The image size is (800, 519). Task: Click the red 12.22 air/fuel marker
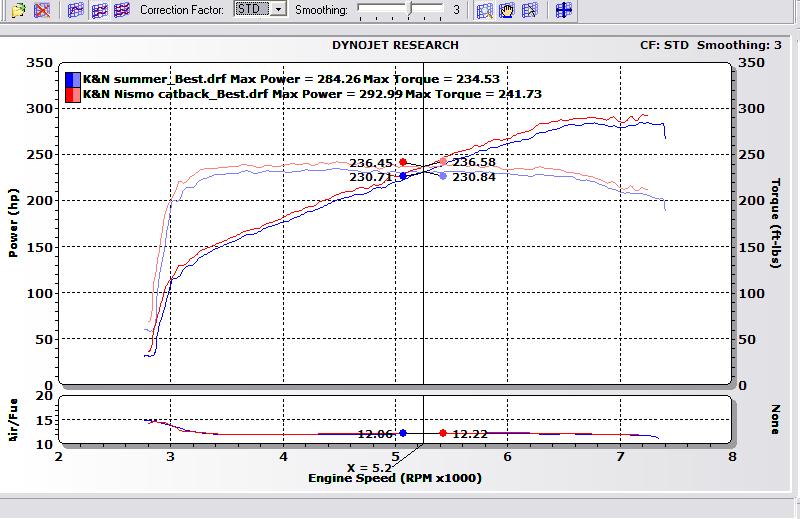pos(443,433)
